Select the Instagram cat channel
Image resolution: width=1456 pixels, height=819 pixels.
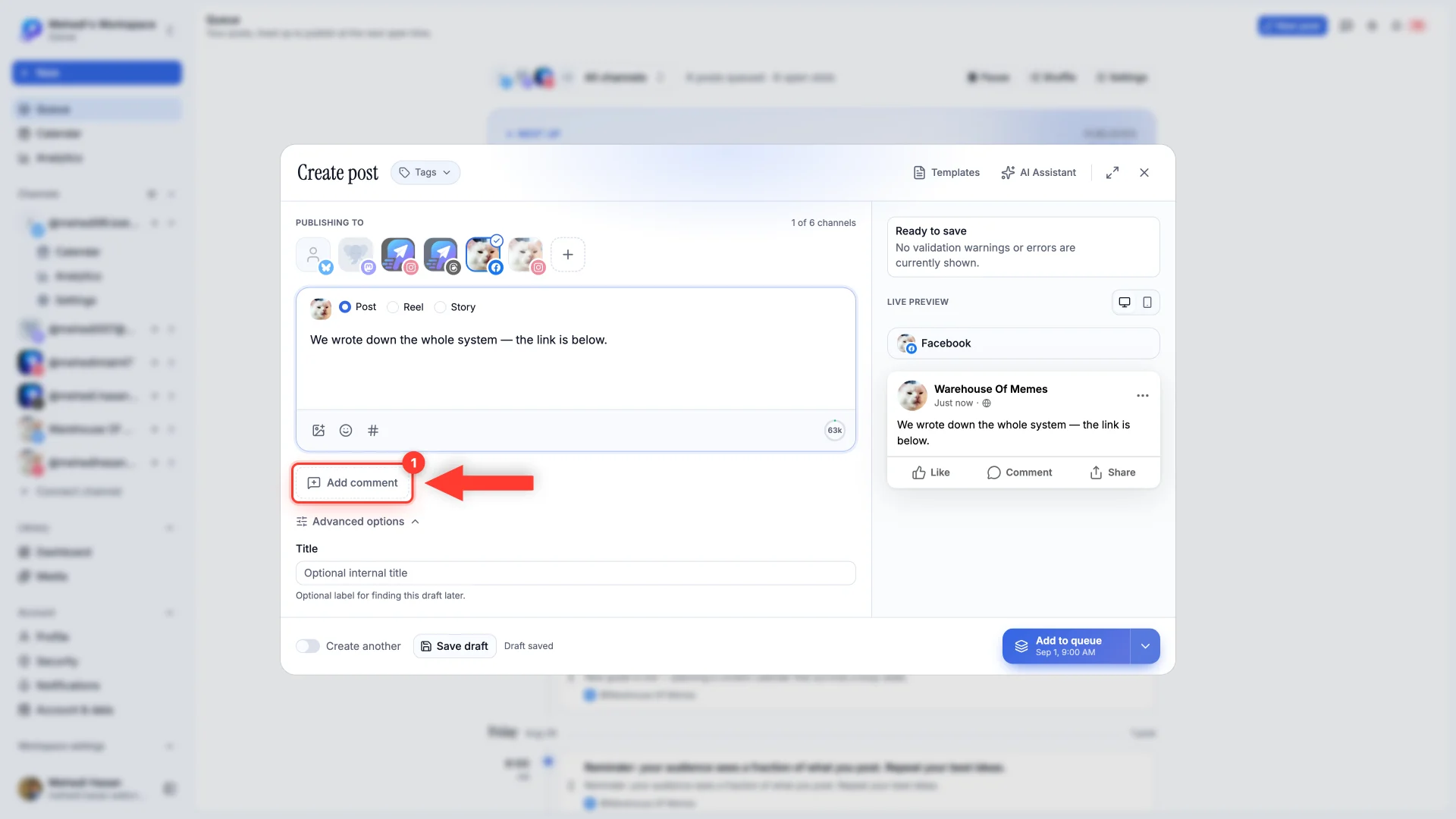click(x=526, y=255)
